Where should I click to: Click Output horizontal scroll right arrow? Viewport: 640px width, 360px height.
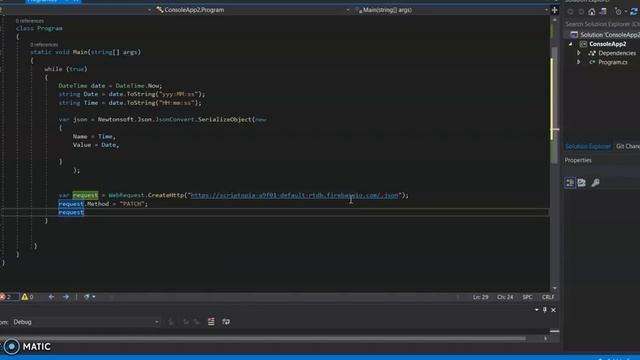[545, 338]
